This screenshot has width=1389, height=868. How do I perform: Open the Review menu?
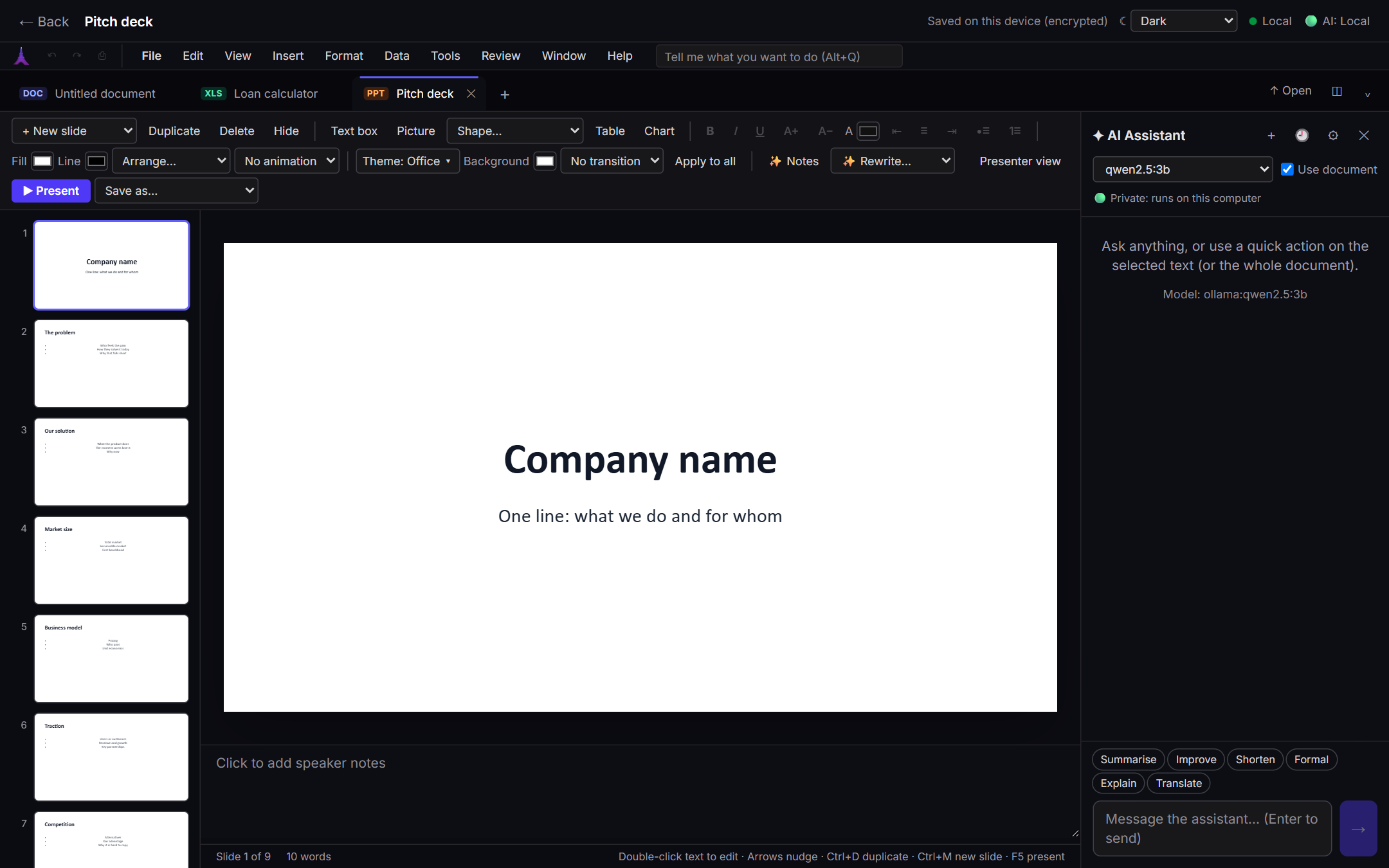click(501, 56)
